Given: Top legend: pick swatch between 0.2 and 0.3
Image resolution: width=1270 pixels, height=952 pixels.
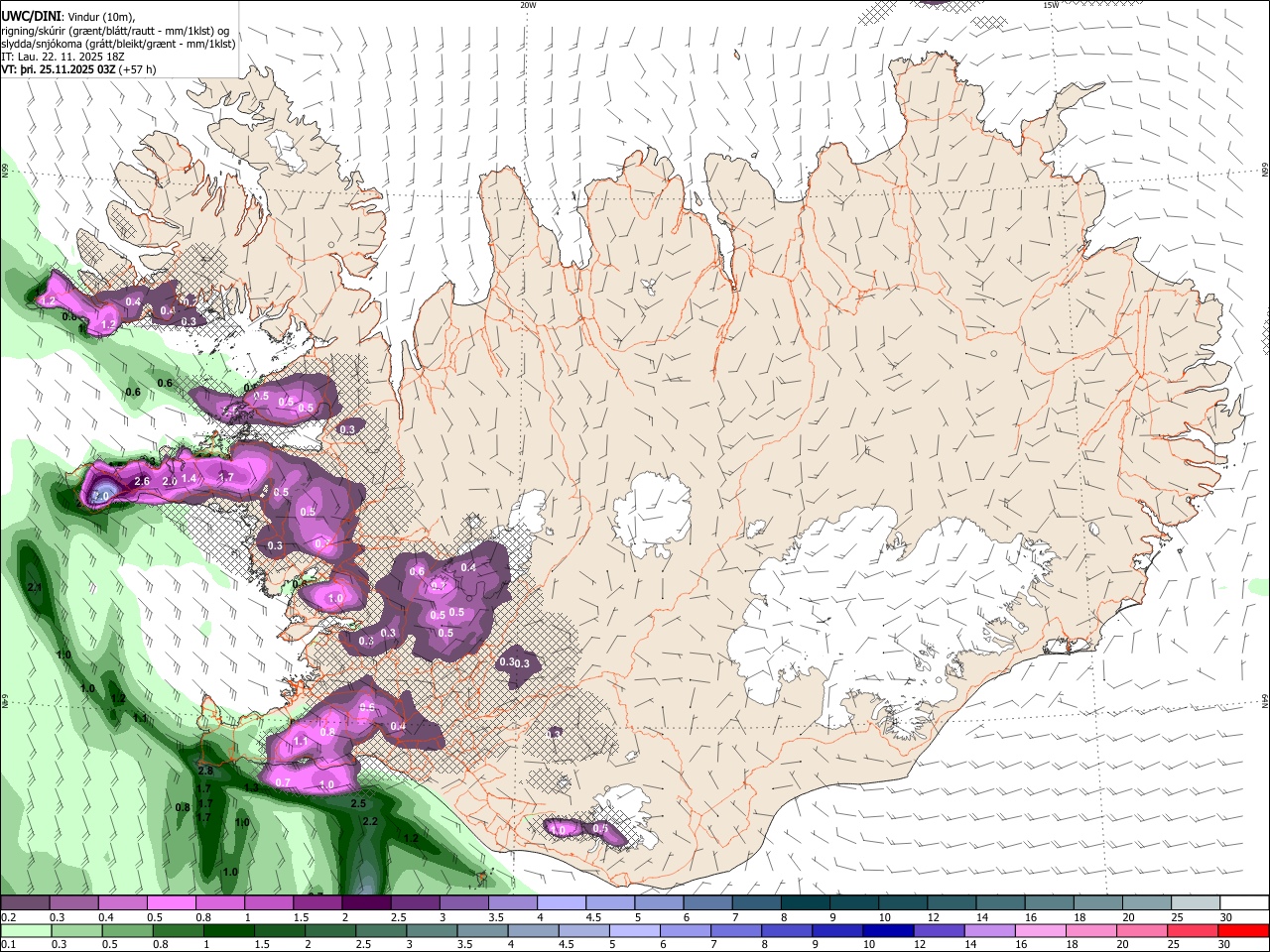Looking at the screenshot, I should (25, 903).
